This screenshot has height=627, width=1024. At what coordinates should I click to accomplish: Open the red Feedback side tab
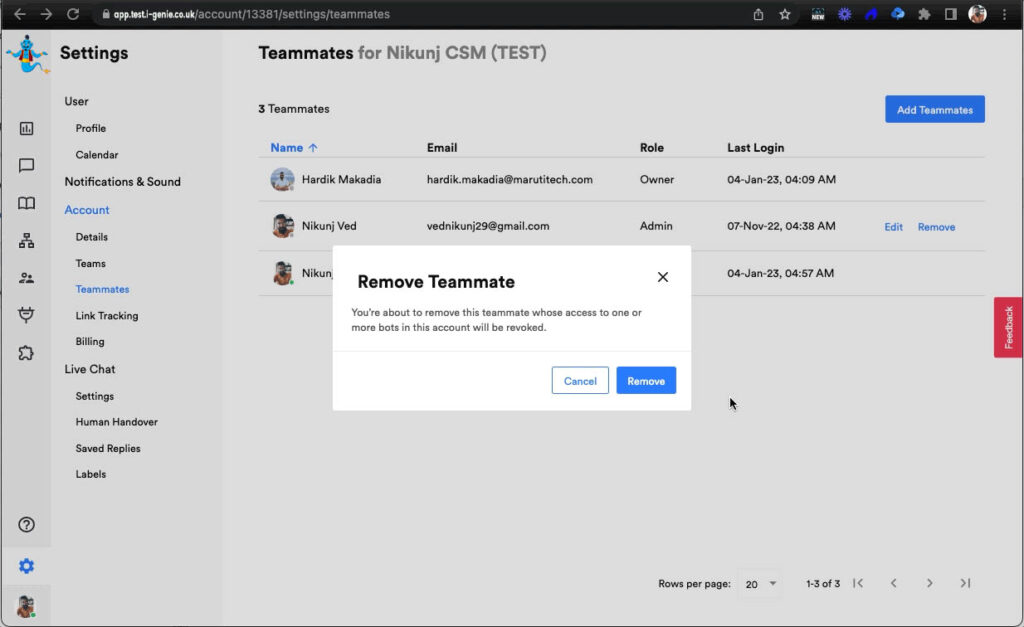(1008, 327)
